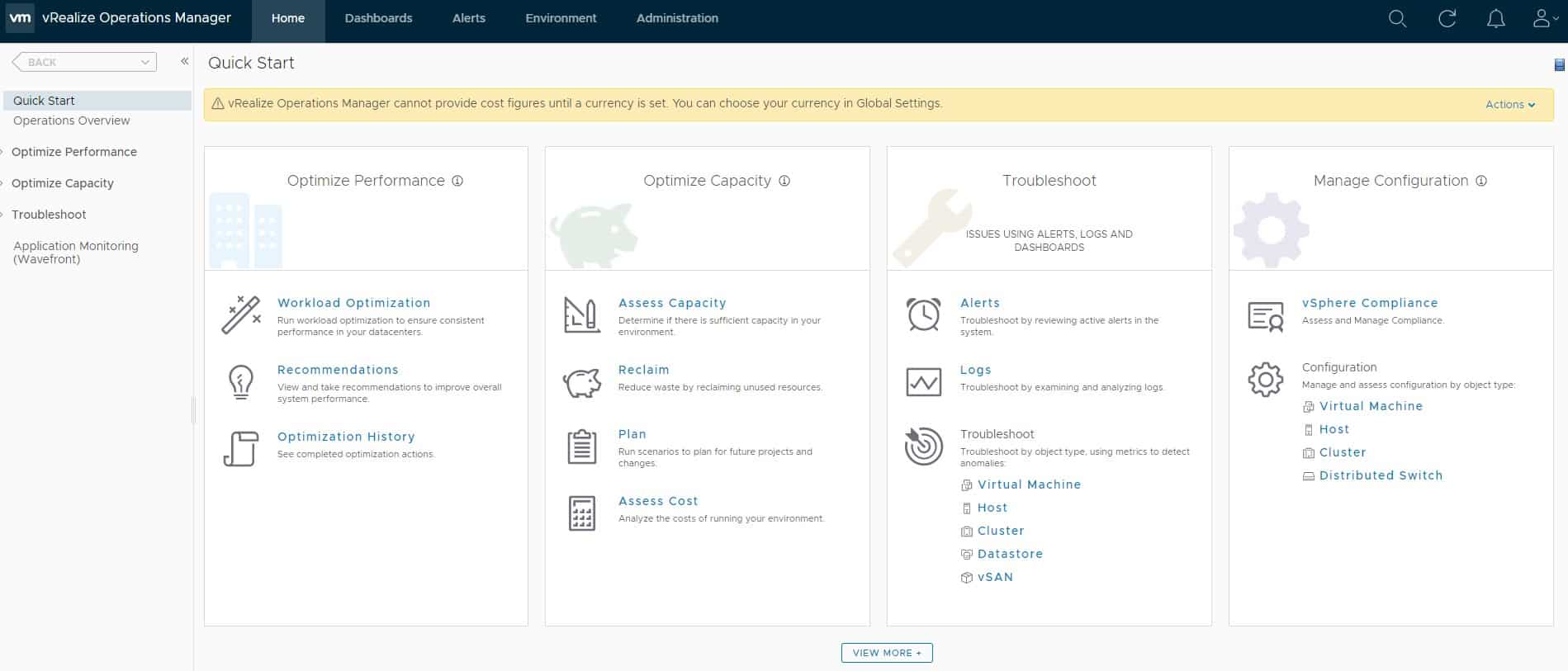Click the Assess Cost calculator icon
This screenshot has height=671, width=1568.
582,513
